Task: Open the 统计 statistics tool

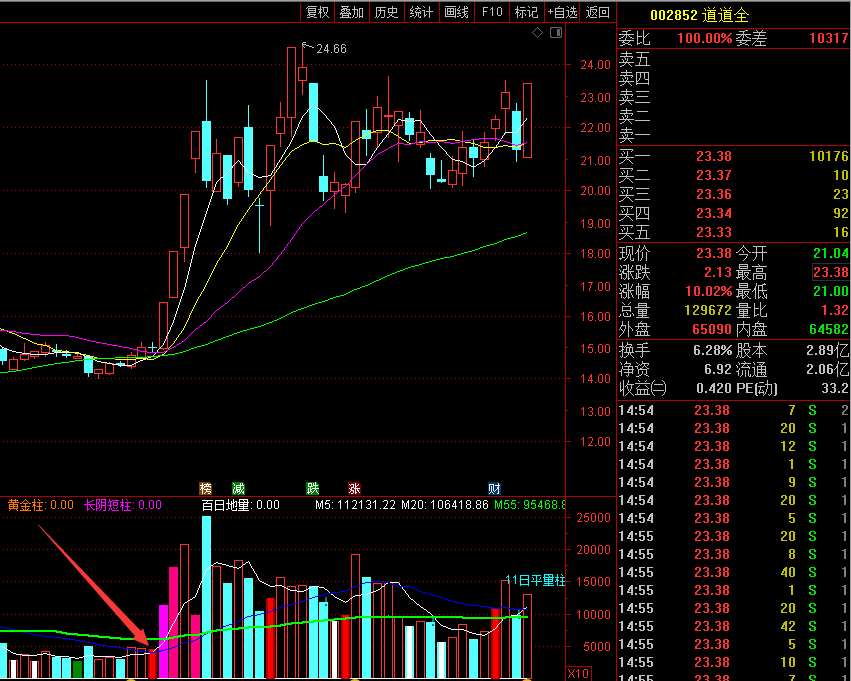Action: [x=421, y=12]
